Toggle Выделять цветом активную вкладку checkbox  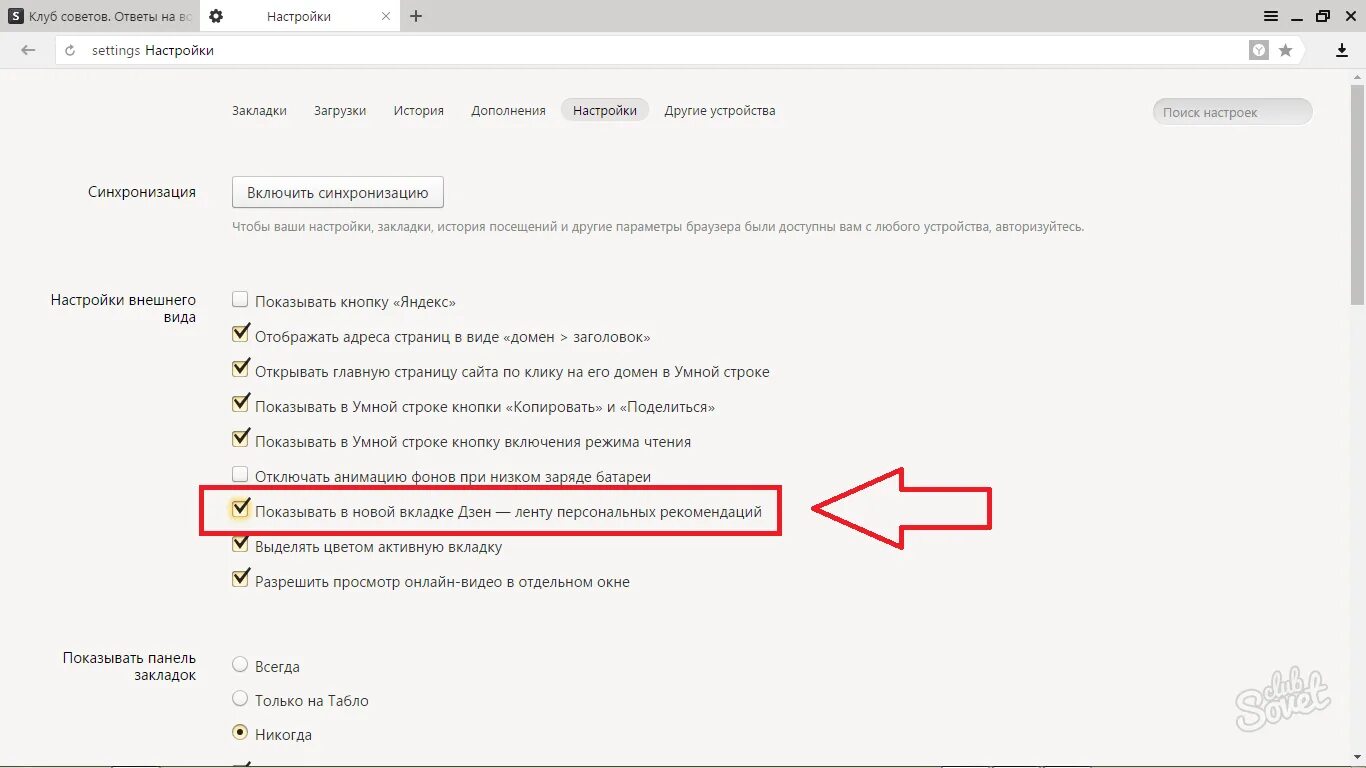pyautogui.click(x=240, y=544)
